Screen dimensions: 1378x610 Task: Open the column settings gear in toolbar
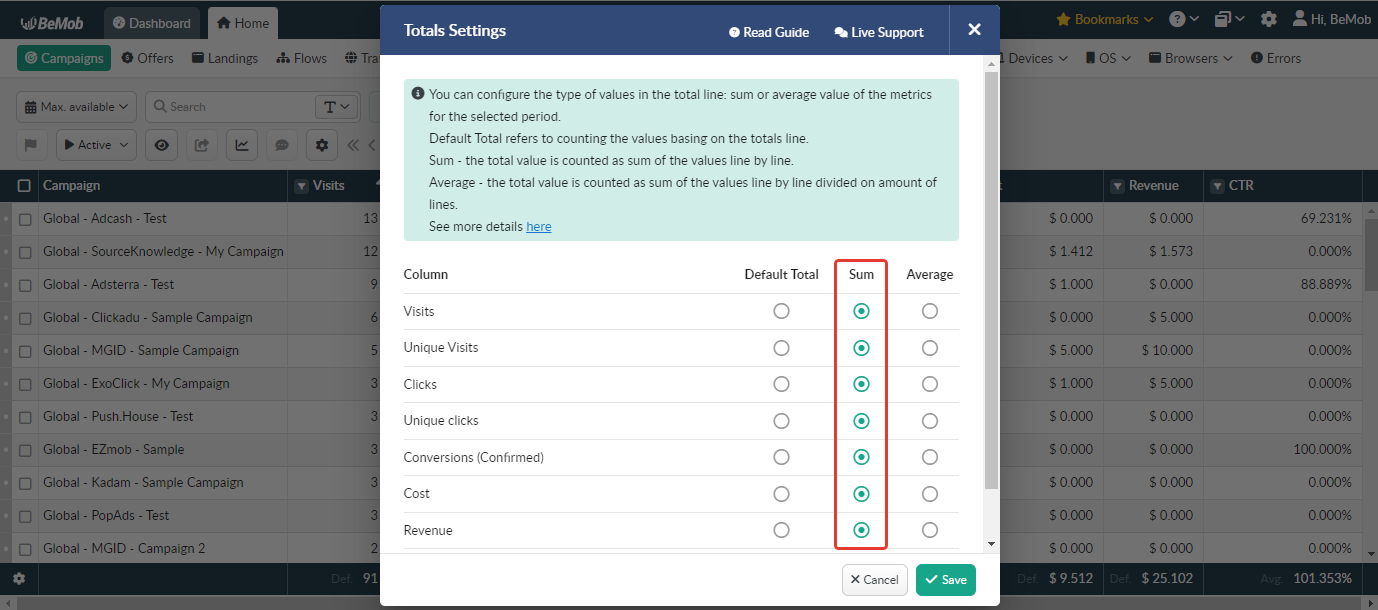(x=321, y=144)
